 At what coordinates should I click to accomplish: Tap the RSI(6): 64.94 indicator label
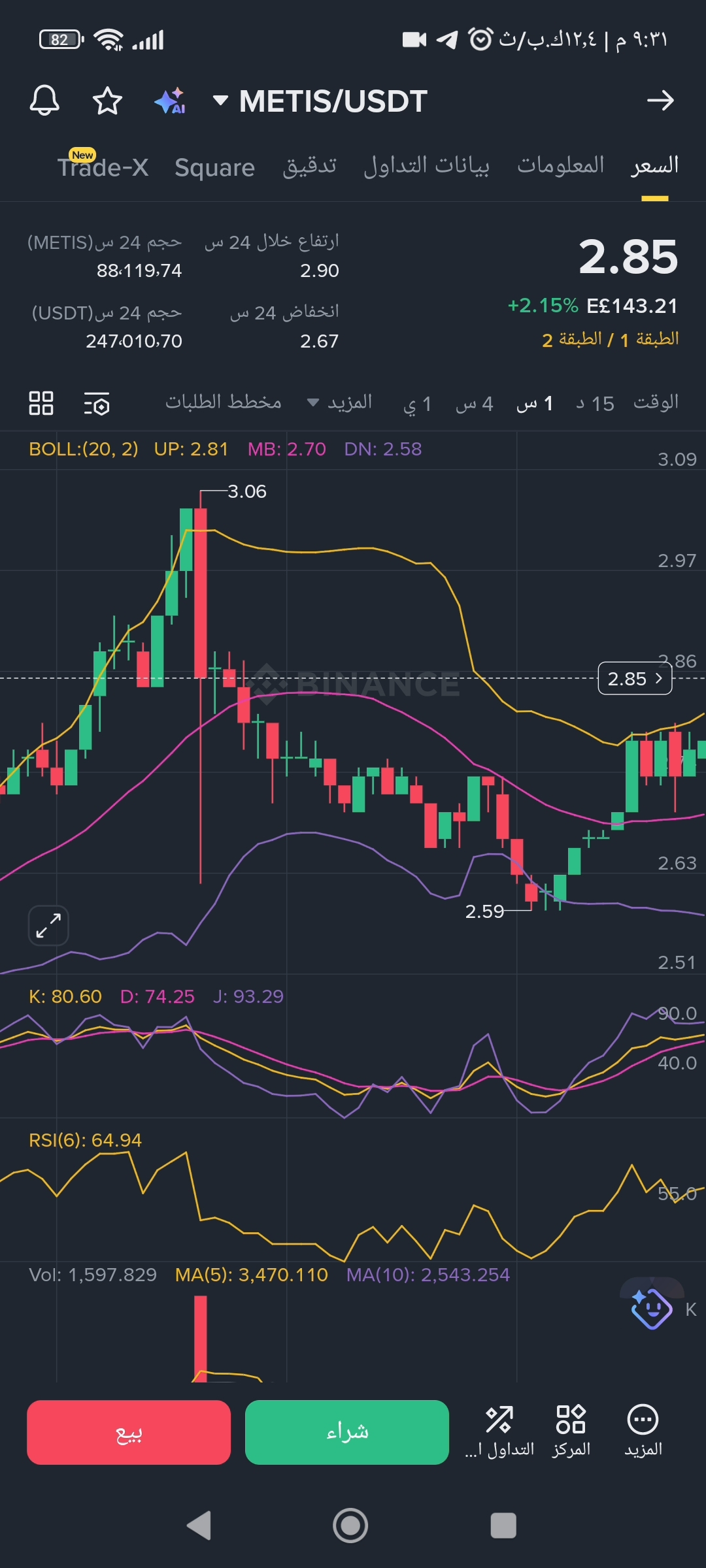[x=85, y=1140]
